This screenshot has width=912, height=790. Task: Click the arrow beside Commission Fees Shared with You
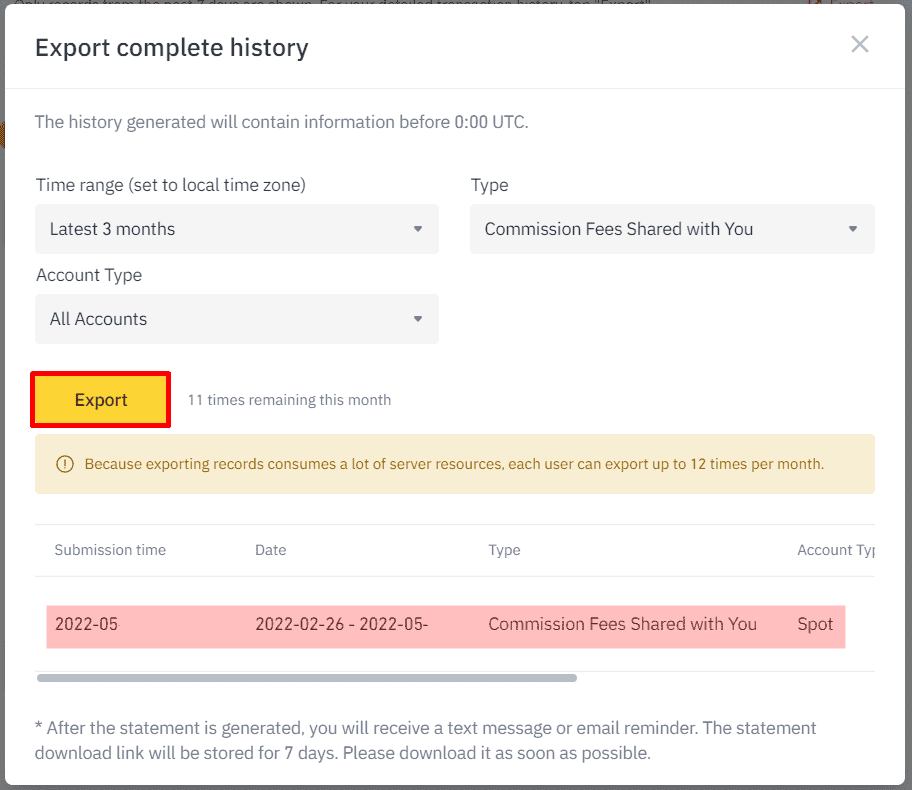point(853,229)
